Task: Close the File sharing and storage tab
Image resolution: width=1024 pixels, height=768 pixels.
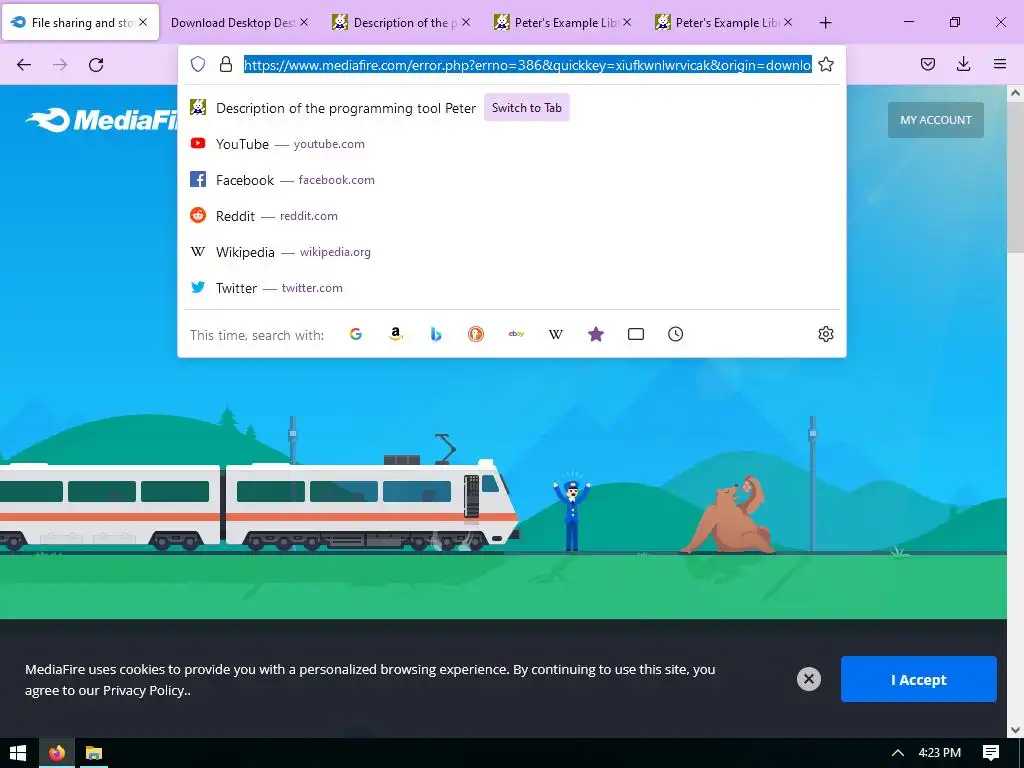Action: point(143,22)
